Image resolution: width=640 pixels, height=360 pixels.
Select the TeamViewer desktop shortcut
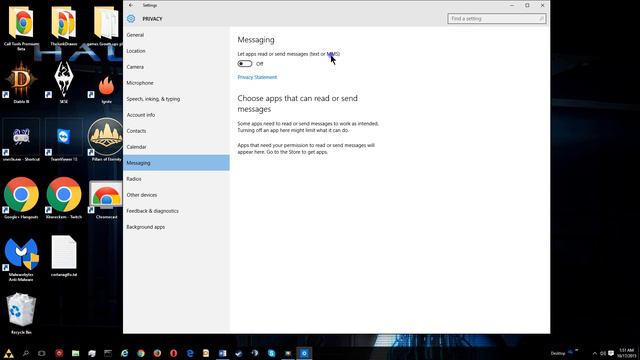click(64, 139)
